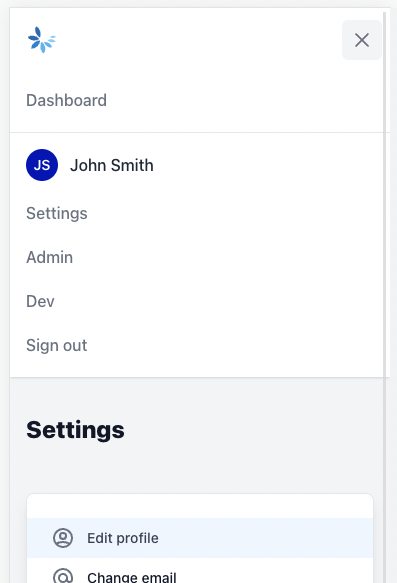Click the empty header space beside the logo
Image resolution: width=397 pixels, height=583 pixels.
click(199, 40)
